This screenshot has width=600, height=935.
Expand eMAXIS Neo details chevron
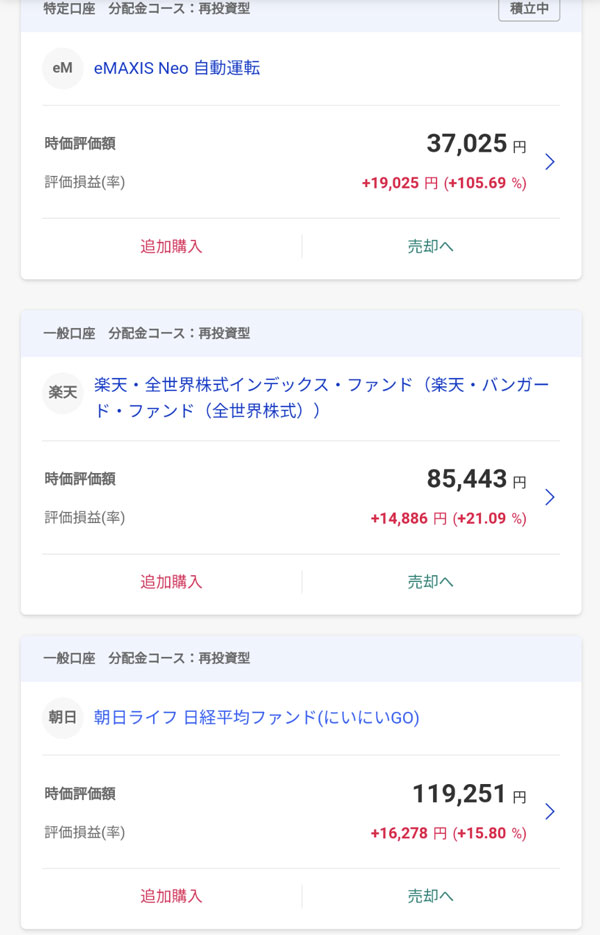(x=549, y=162)
